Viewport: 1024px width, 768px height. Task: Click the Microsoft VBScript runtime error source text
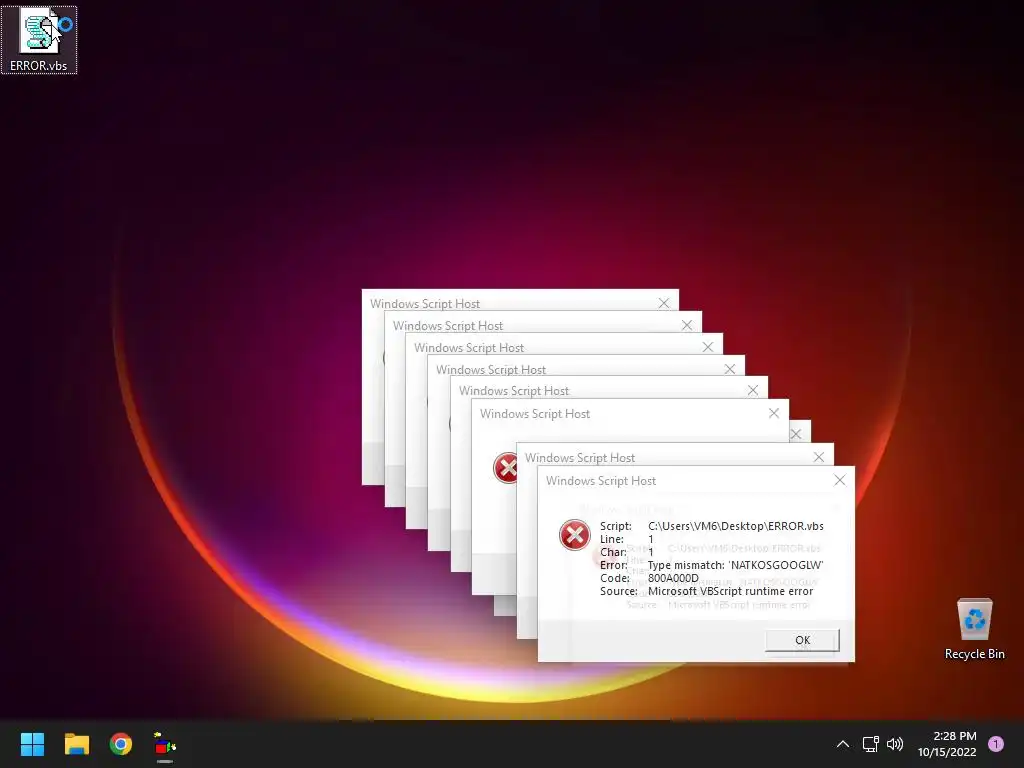(731, 591)
